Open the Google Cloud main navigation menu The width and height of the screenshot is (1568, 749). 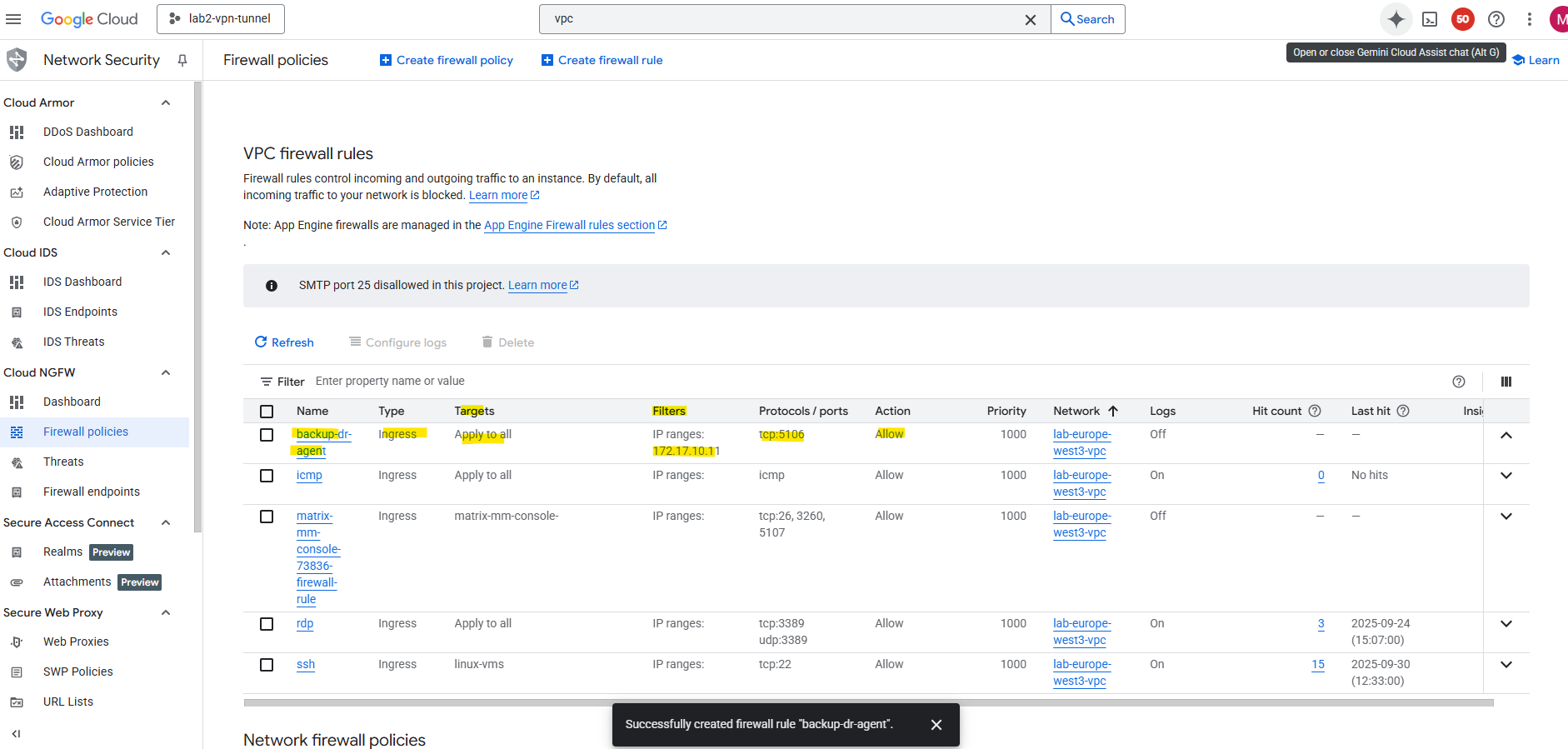[x=13, y=19]
